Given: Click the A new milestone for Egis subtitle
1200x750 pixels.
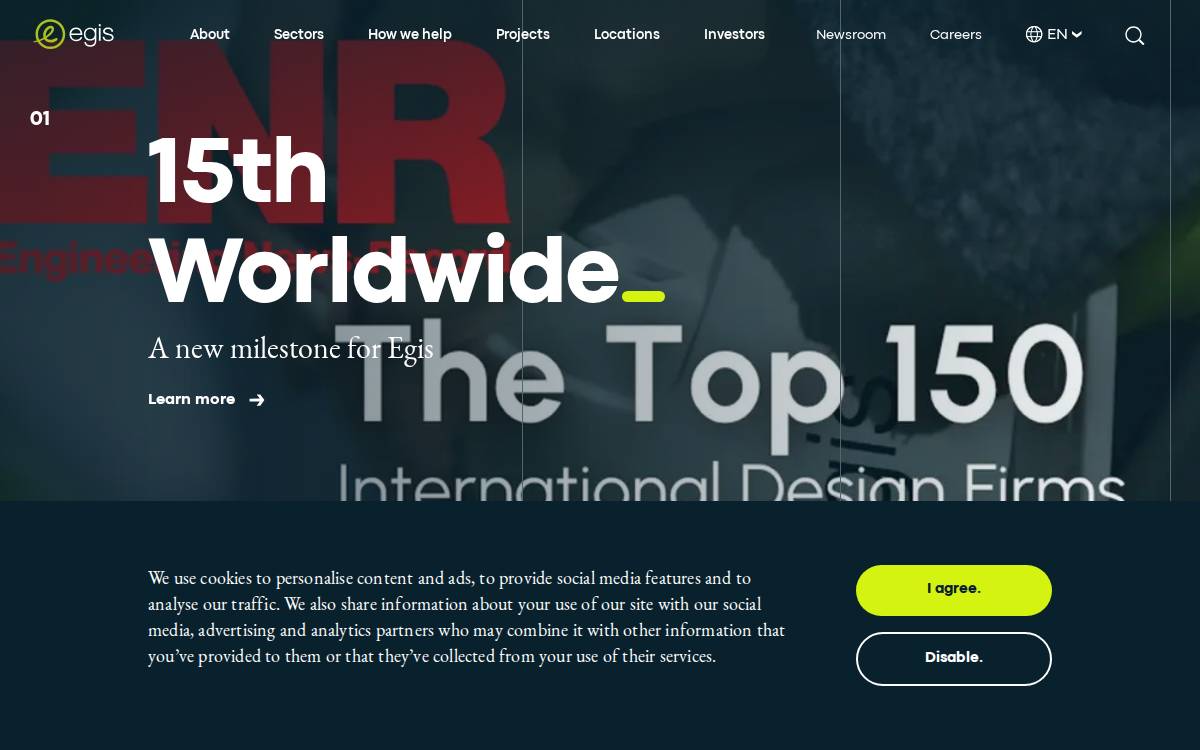Looking at the screenshot, I should 291,348.
